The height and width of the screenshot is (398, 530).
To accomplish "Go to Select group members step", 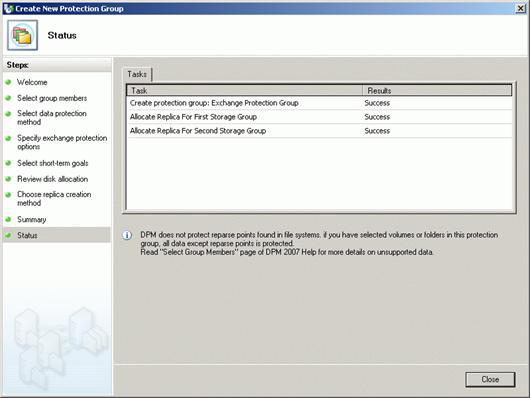I will [x=52, y=98].
